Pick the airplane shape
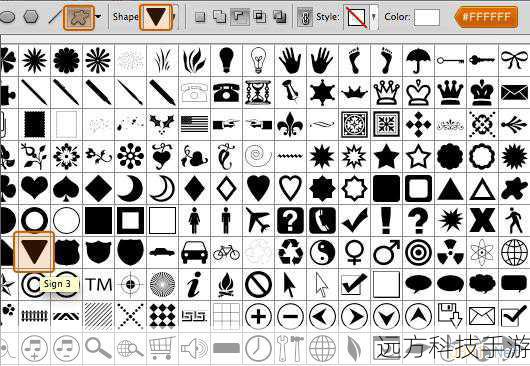The height and width of the screenshot is (366, 530). pyautogui.click(x=258, y=220)
